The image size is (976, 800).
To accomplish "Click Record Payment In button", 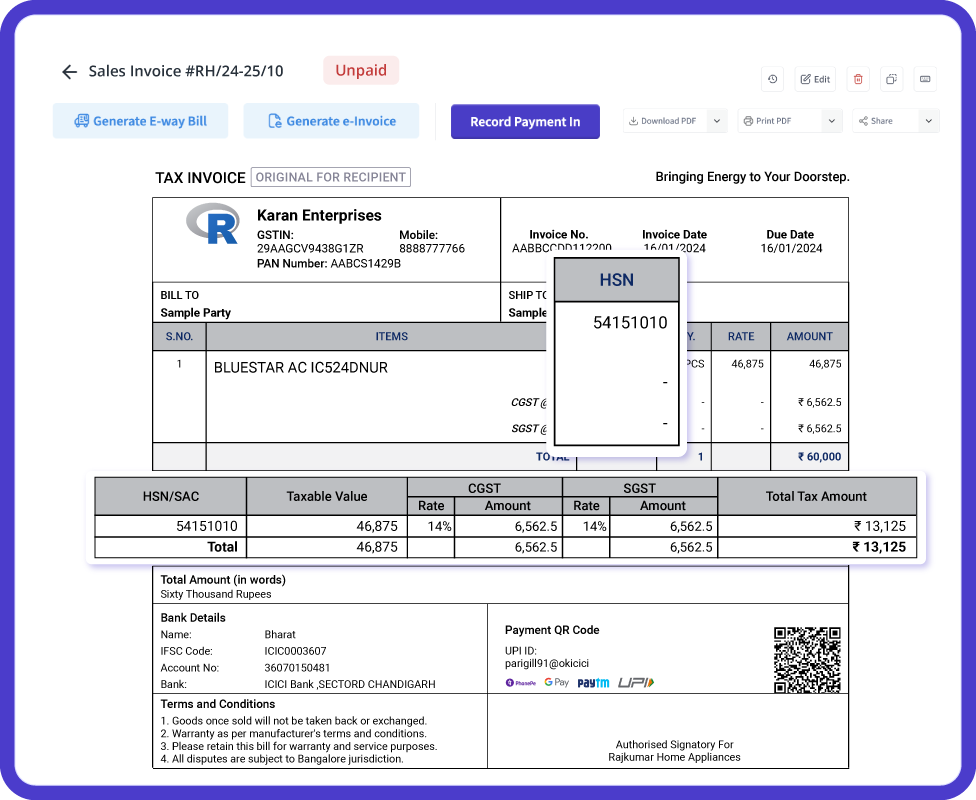I will click(525, 121).
